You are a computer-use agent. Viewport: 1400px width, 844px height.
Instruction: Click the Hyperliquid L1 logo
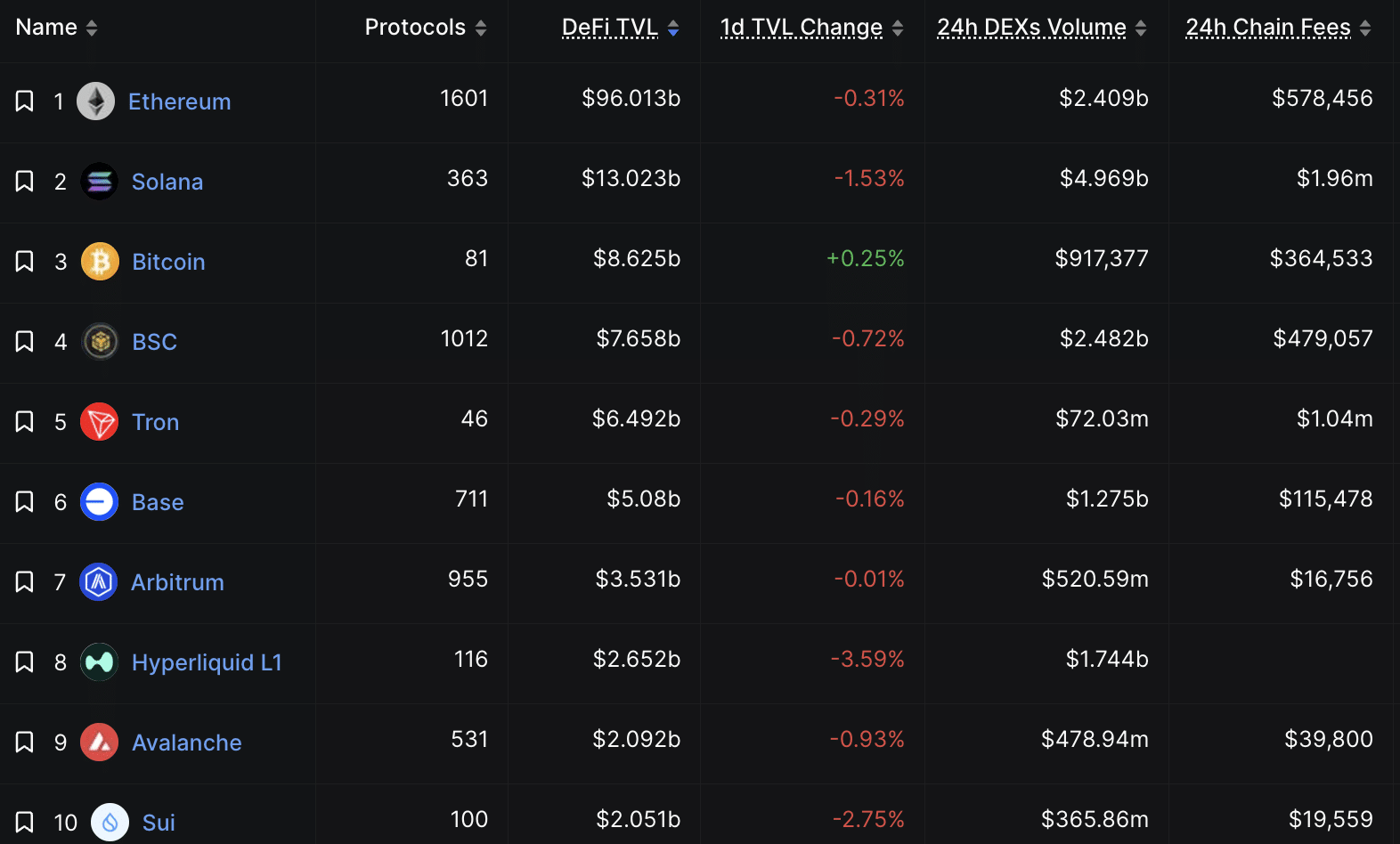coord(99,662)
